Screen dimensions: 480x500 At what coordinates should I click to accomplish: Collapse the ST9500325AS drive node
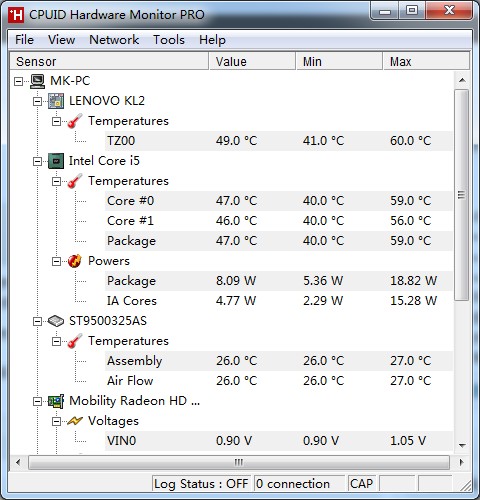(x=38, y=321)
